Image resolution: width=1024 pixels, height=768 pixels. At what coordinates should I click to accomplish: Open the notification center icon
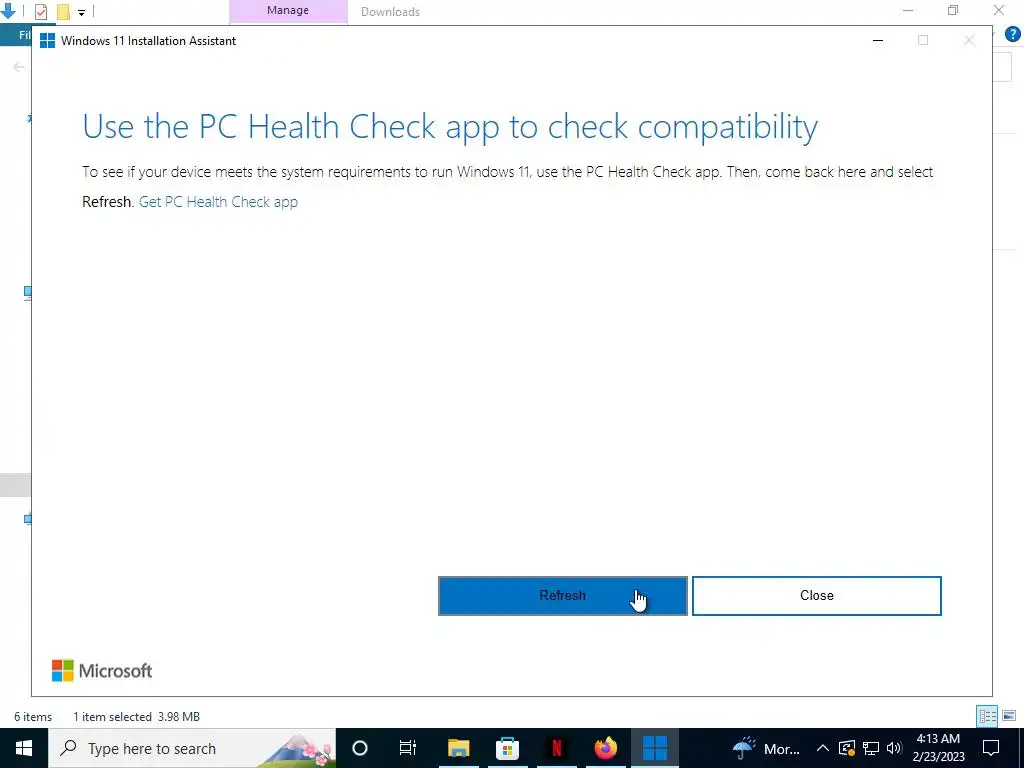[991, 748]
